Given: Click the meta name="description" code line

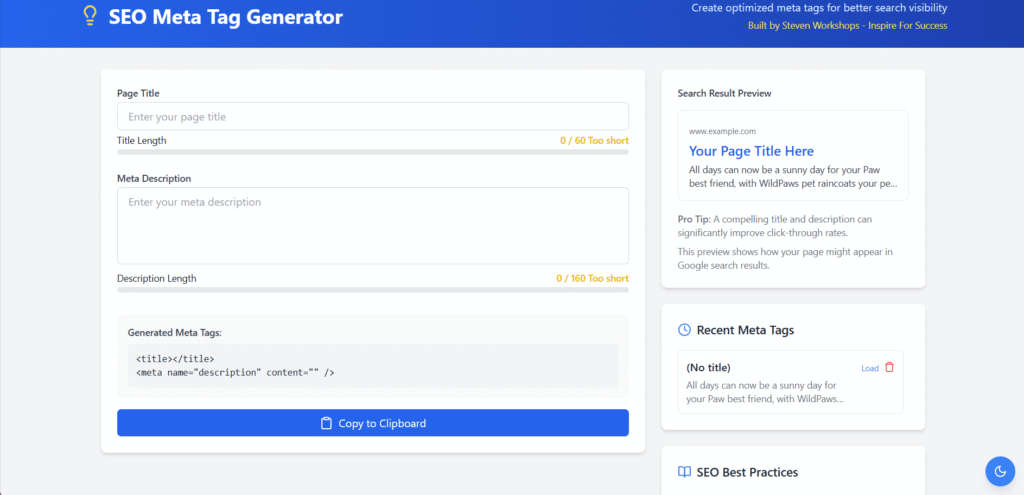Looking at the screenshot, I should tap(235, 372).
